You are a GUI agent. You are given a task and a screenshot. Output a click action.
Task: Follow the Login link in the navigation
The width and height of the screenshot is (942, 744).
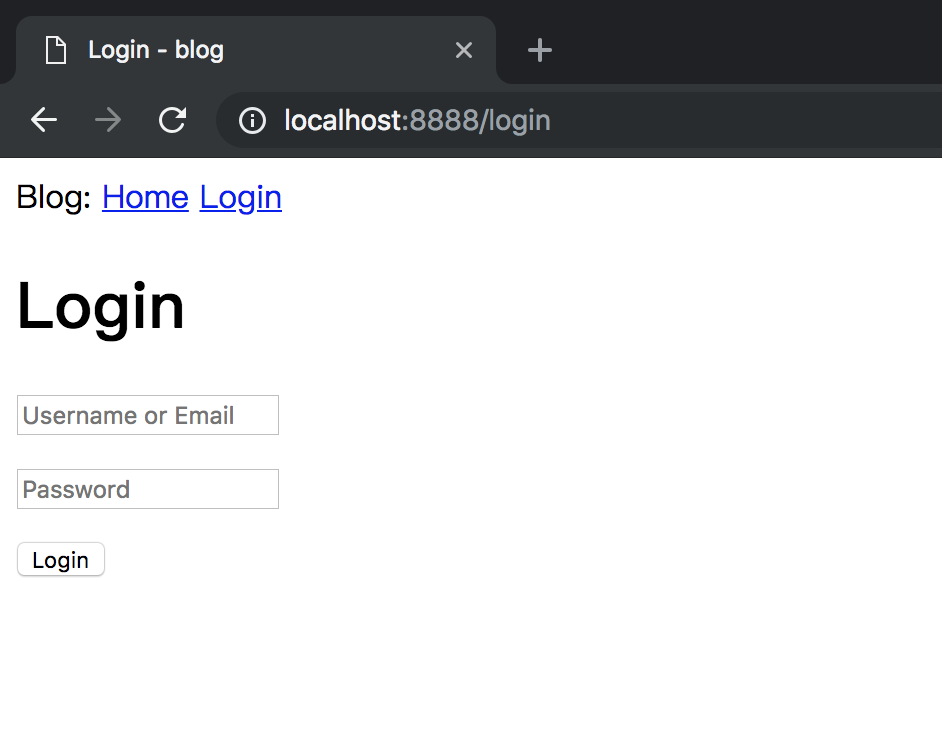(240, 197)
